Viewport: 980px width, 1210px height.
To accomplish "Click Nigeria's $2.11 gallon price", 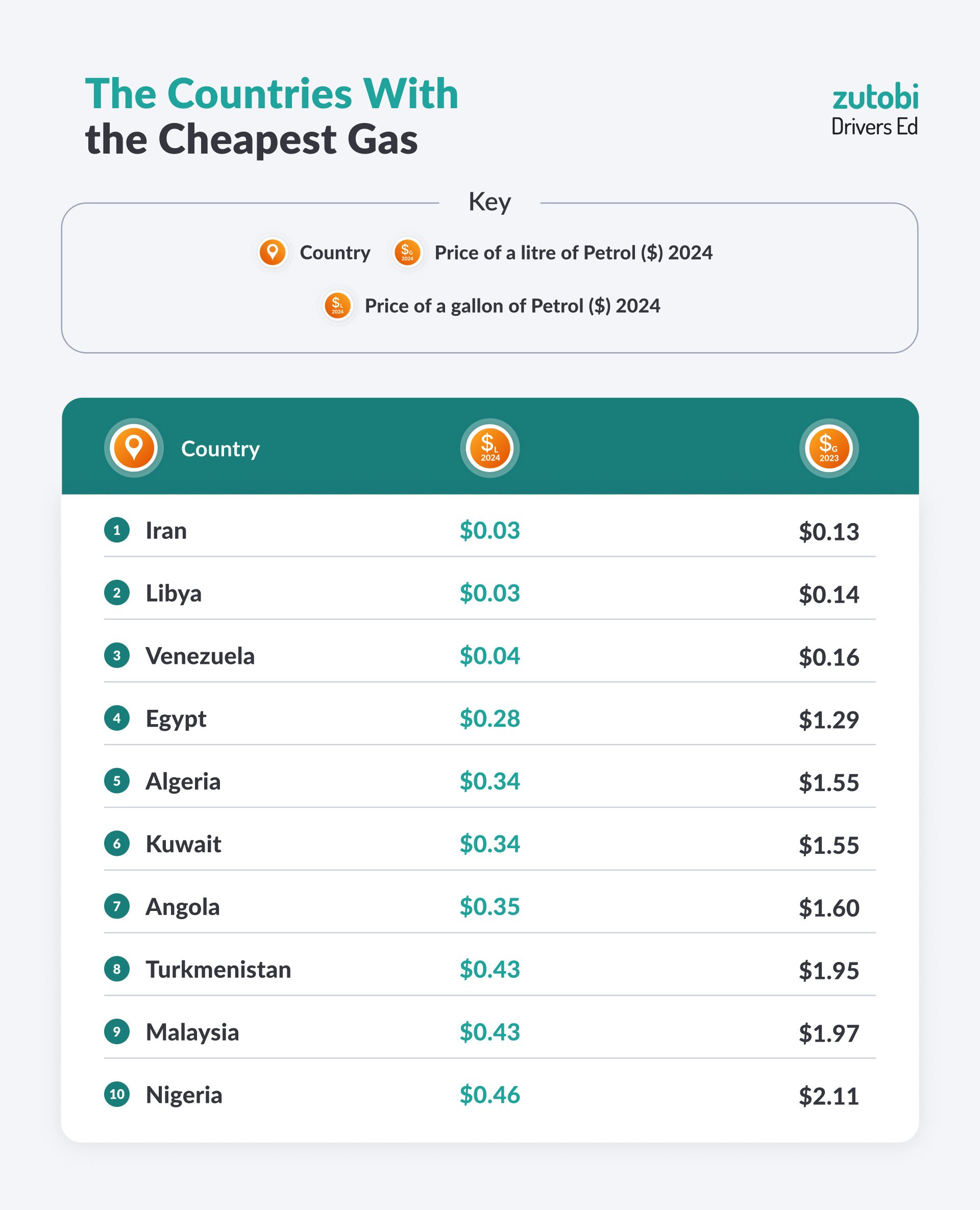I will point(828,1096).
